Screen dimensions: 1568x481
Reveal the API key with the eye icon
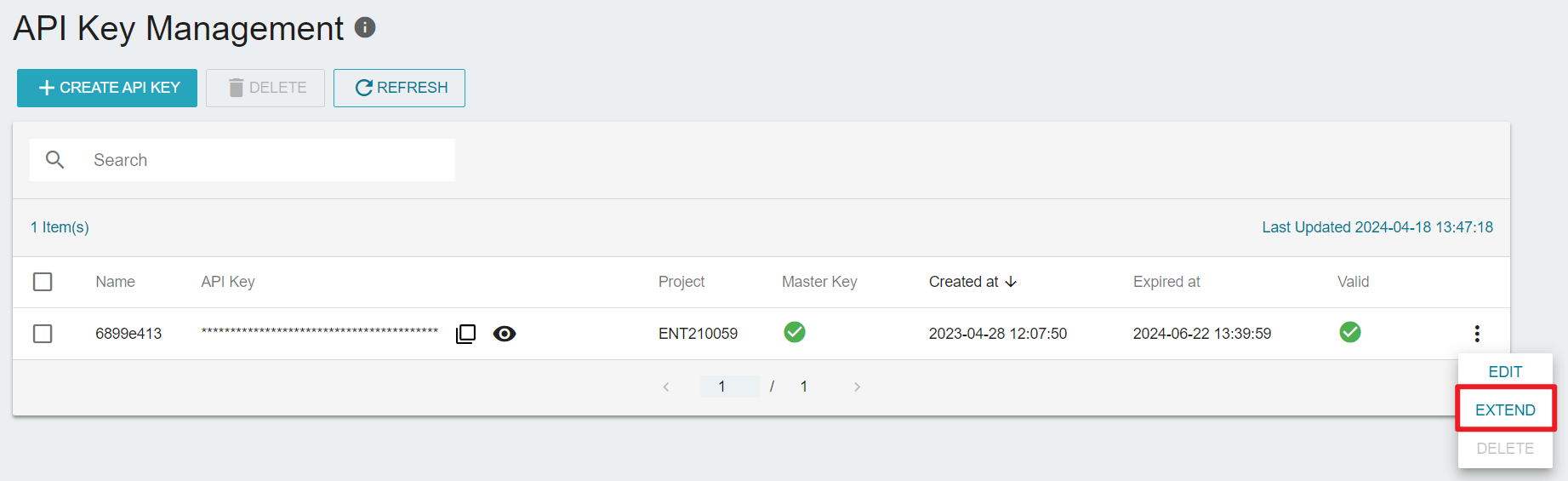click(505, 334)
